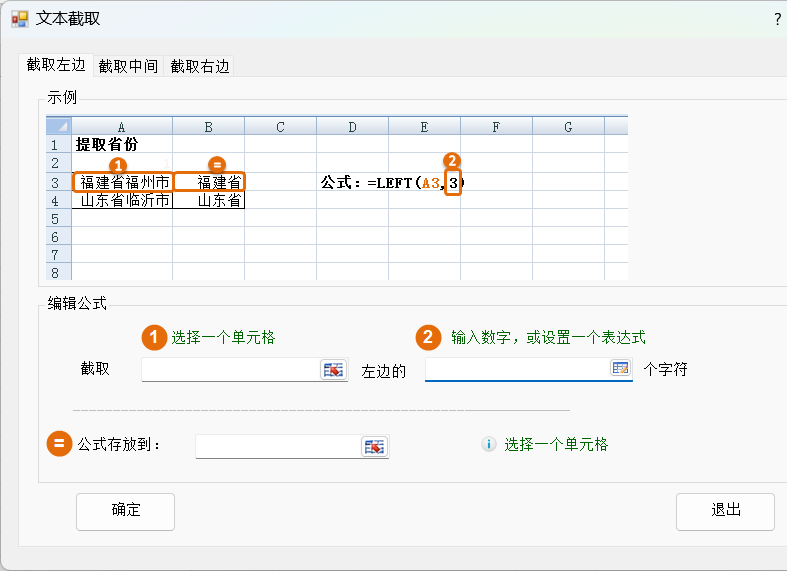
Task: Click the info icon beside the lower 选择一个单元格
Action: point(488,444)
